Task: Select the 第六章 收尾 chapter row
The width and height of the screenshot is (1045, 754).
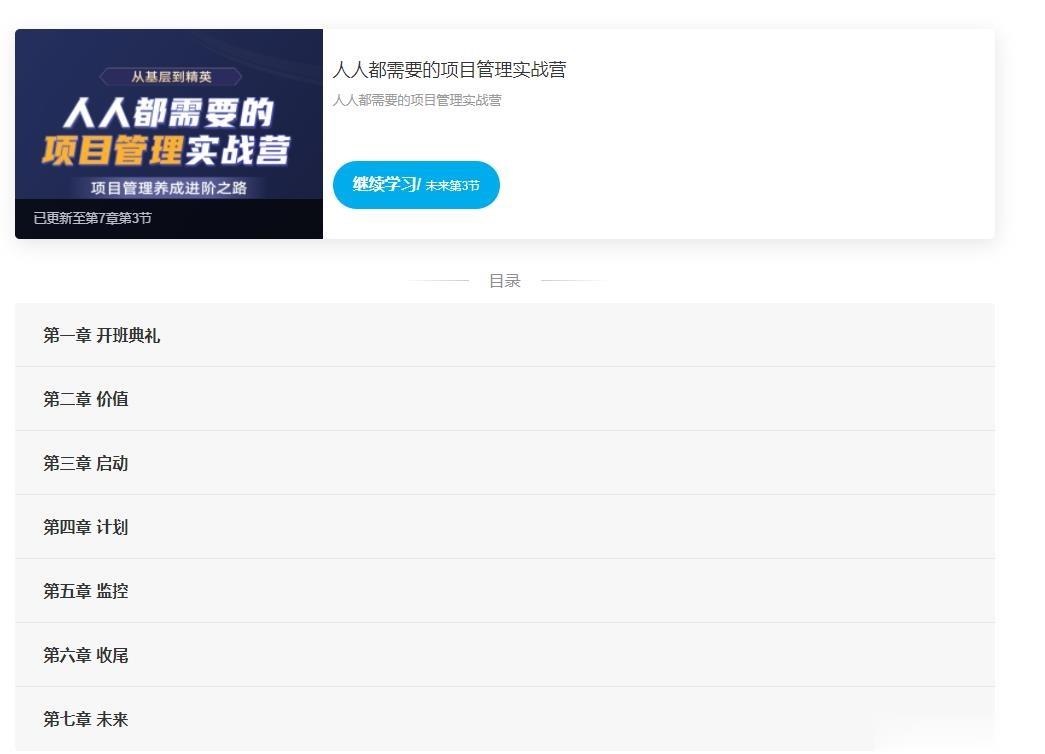Action: click(505, 655)
